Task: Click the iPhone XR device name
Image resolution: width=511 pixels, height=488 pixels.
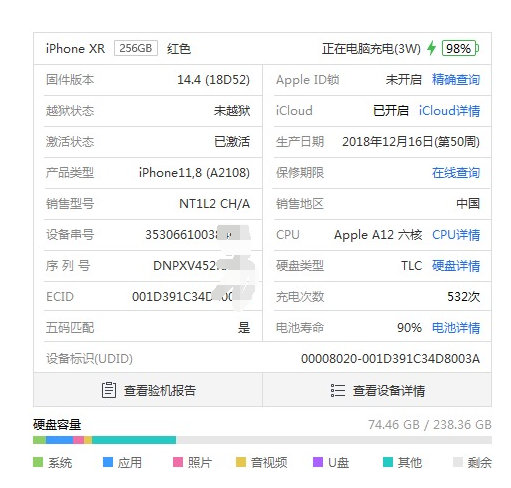Action: pos(75,48)
